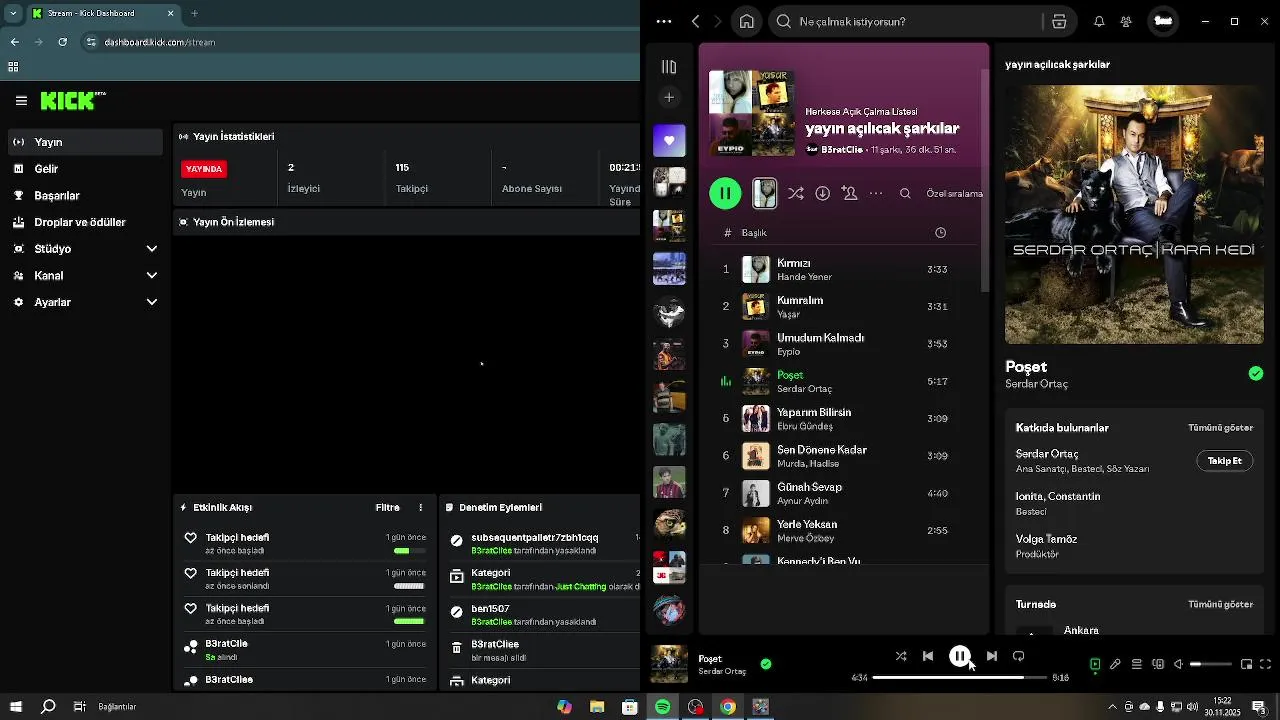
Task: Open the connect to a device icon
Action: [1158, 664]
